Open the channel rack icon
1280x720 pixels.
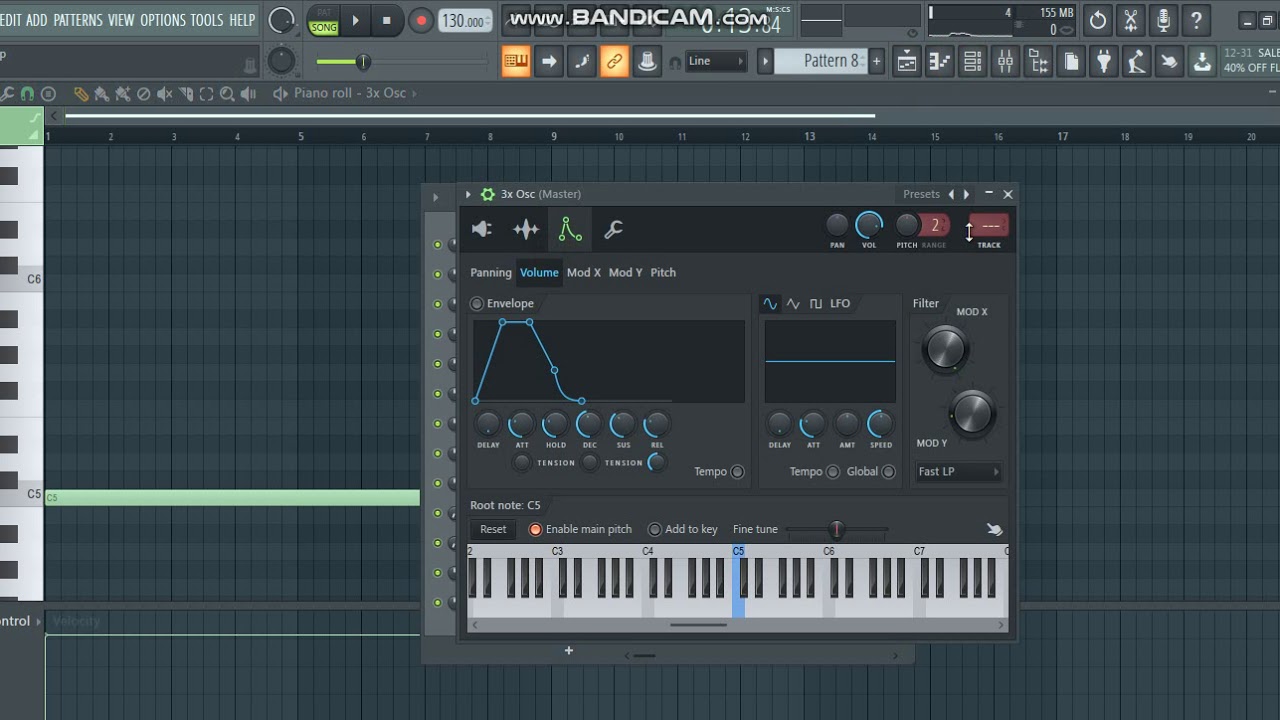972,61
